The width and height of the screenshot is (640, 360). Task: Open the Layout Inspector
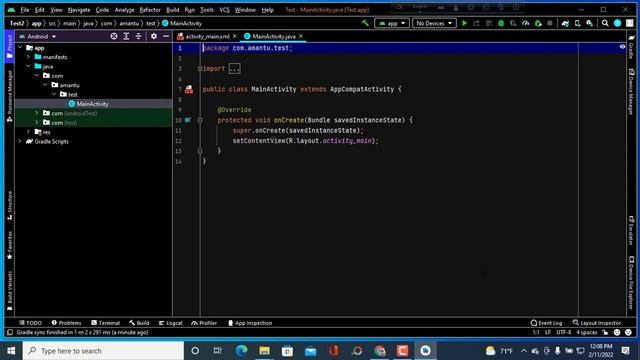point(596,323)
